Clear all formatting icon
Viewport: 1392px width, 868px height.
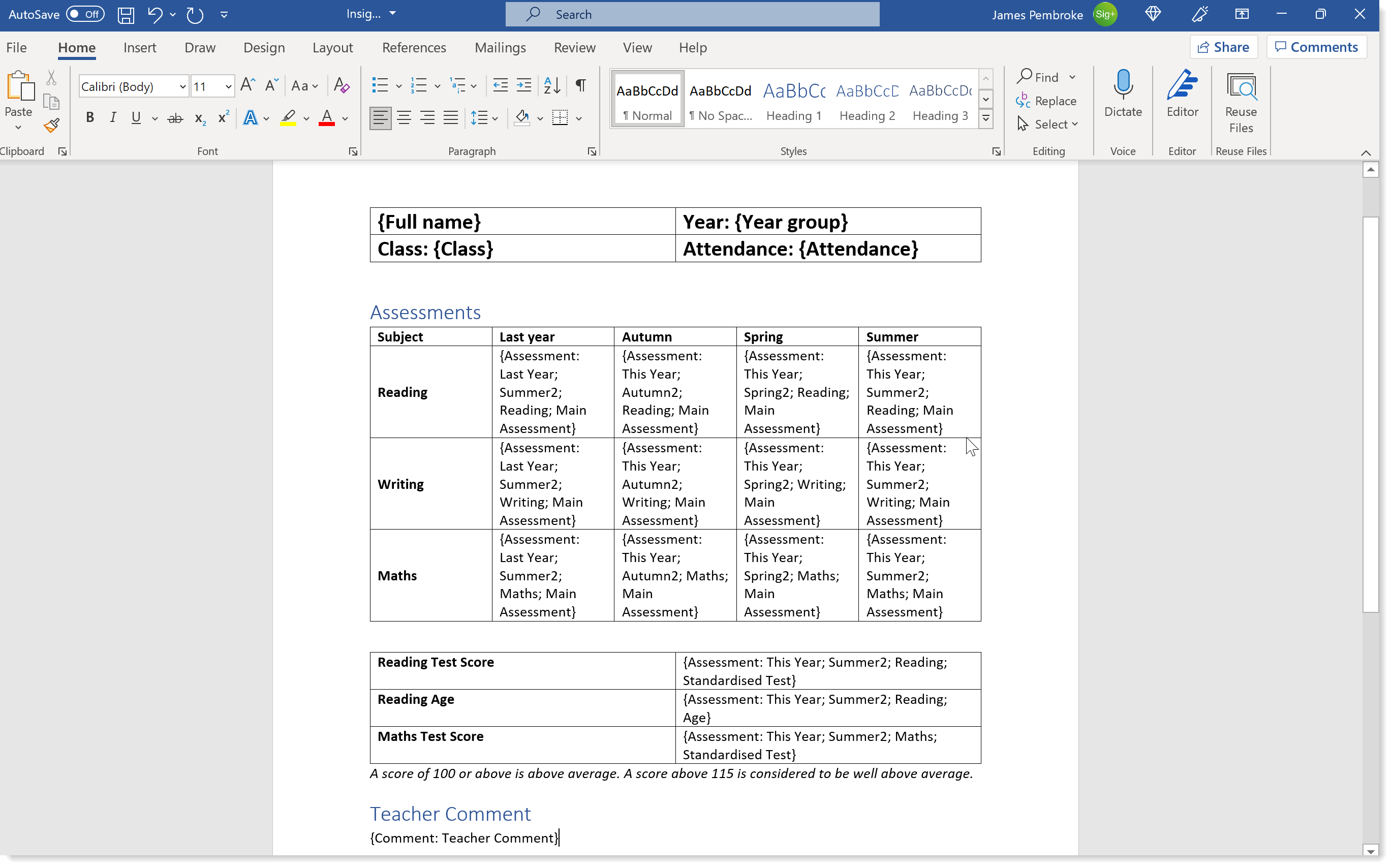[342, 85]
